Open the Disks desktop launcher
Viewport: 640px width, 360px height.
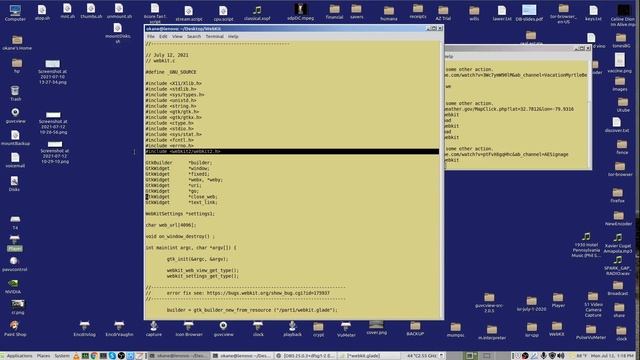(14, 183)
